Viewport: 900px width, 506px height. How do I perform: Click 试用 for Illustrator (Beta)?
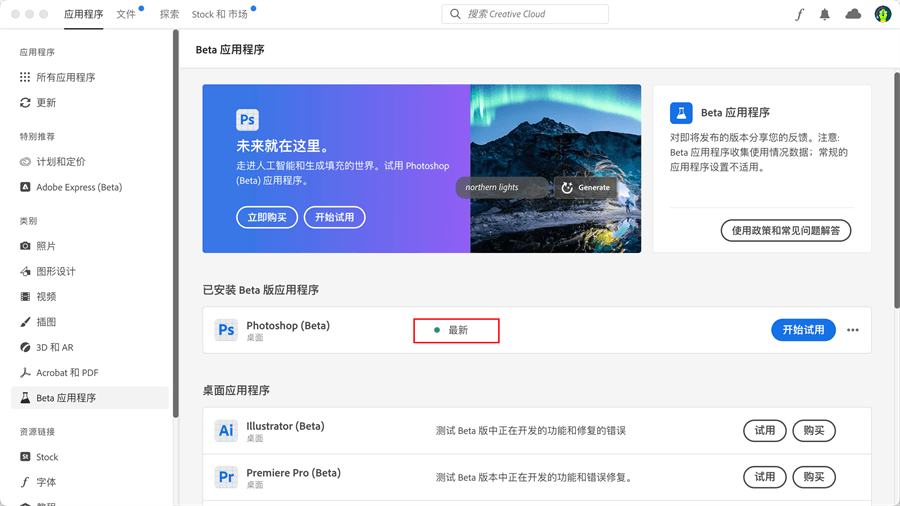tap(765, 431)
